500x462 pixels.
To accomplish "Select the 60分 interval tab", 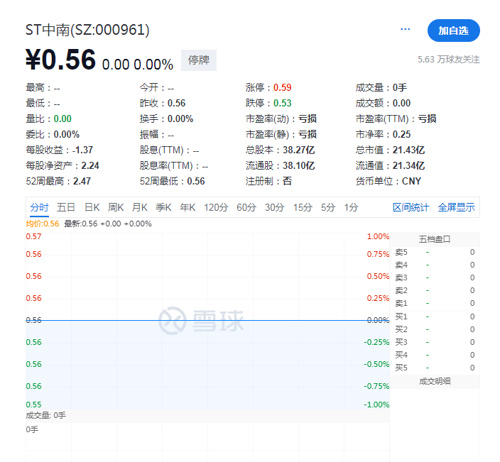I will tap(246, 208).
